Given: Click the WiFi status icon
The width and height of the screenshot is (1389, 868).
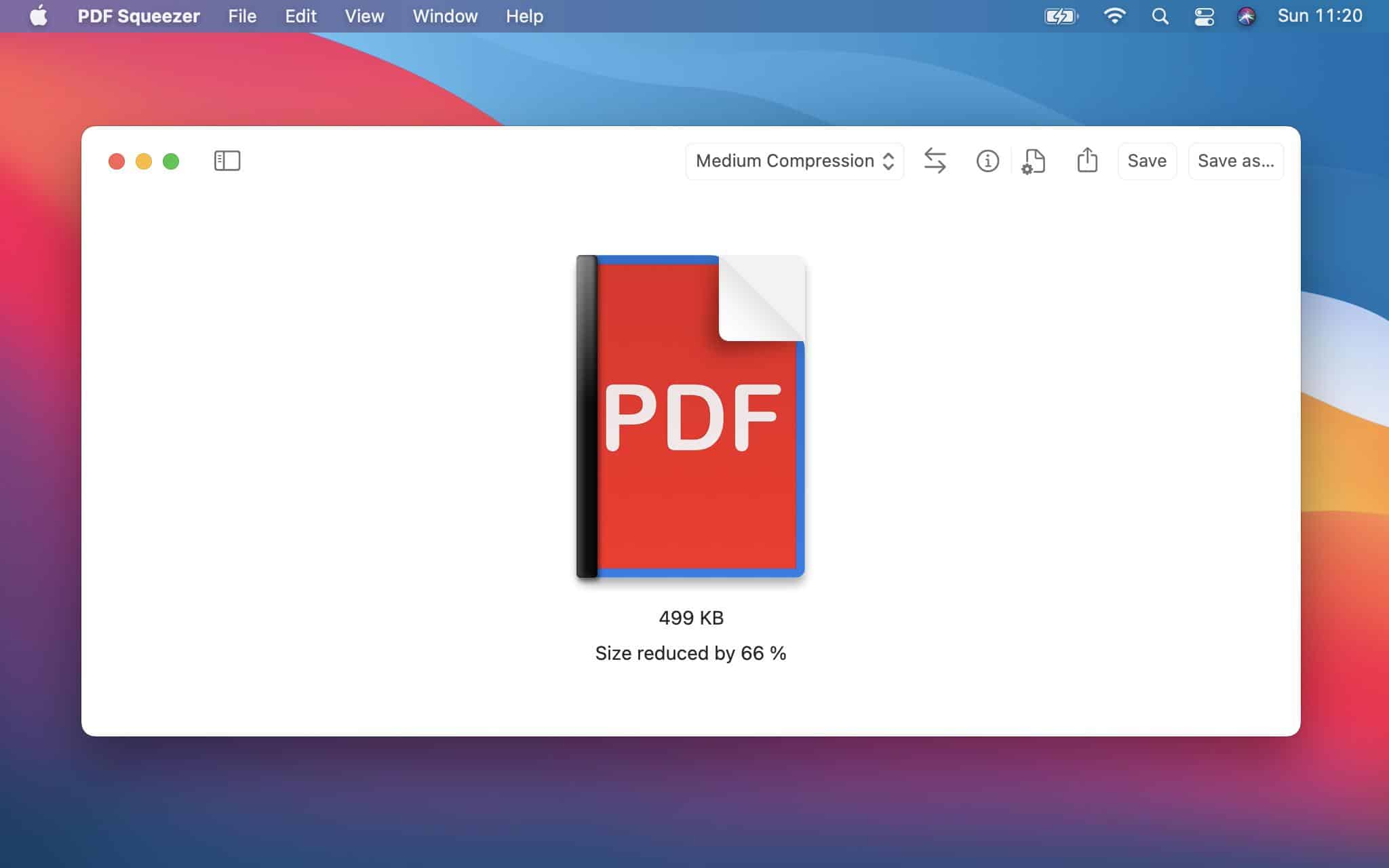Looking at the screenshot, I should pos(1116,16).
